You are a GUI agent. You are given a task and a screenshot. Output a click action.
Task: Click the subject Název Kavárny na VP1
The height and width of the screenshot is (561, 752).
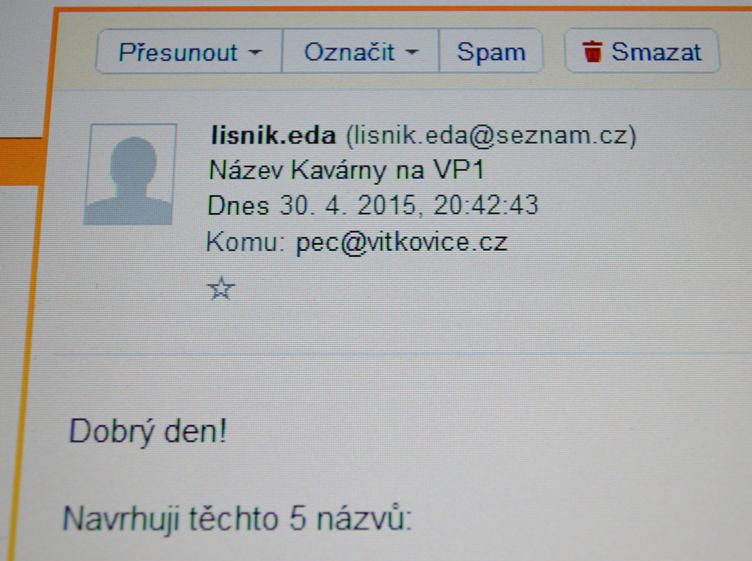[x=346, y=170]
